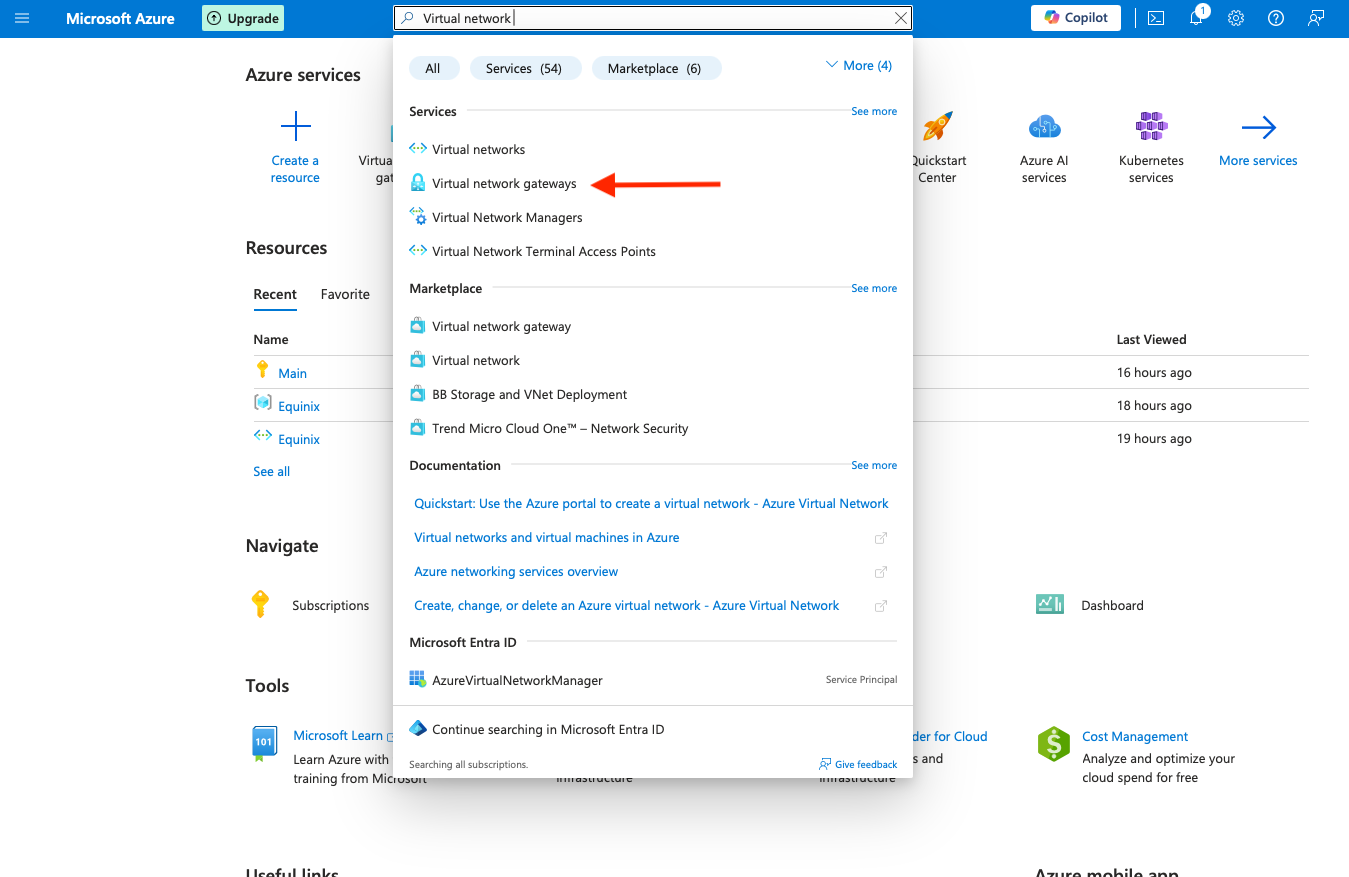This screenshot has width=1349, height=877.
Task: Click the Cost Management dollar icon
Action: [x=1054, y=744]
